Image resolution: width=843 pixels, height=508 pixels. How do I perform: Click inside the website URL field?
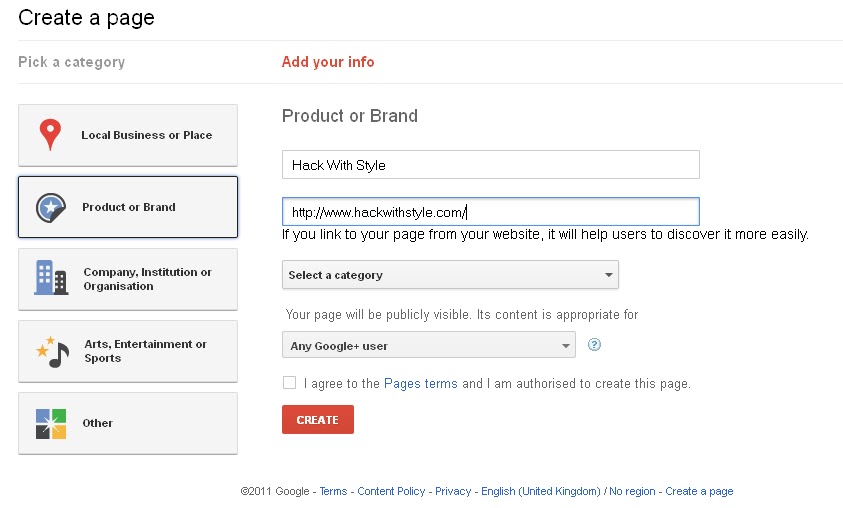coord(491,212)
